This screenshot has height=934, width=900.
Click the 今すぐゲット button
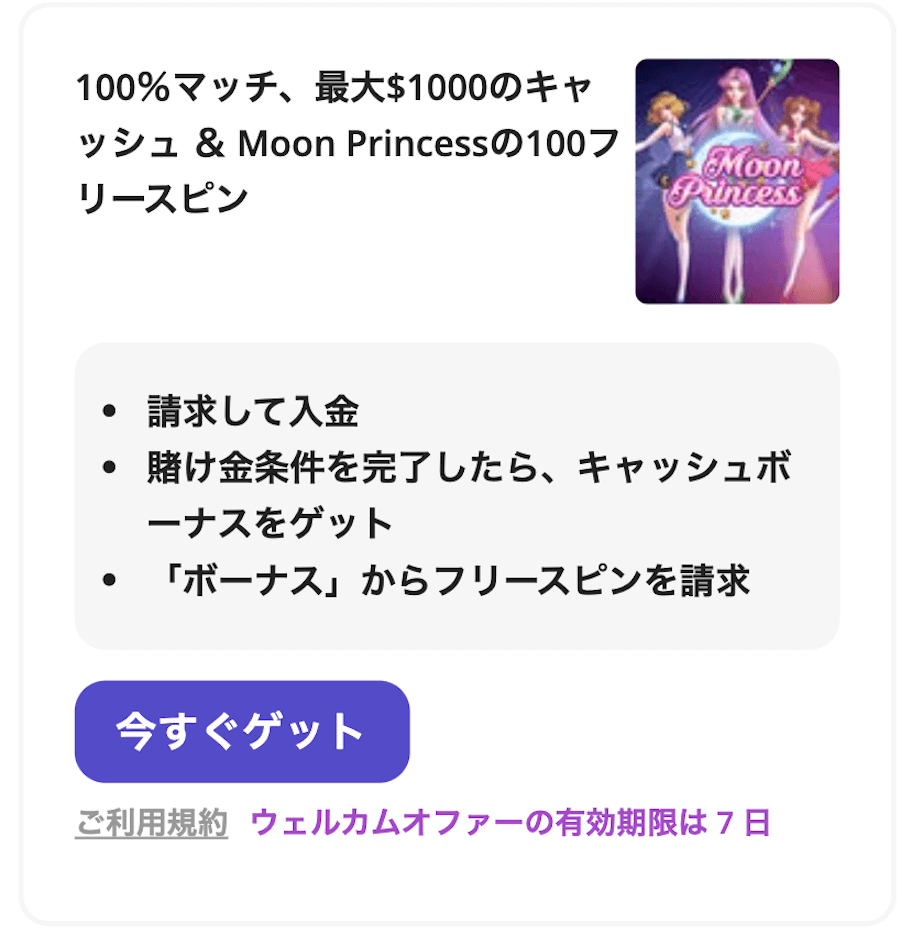coord(242,731)
